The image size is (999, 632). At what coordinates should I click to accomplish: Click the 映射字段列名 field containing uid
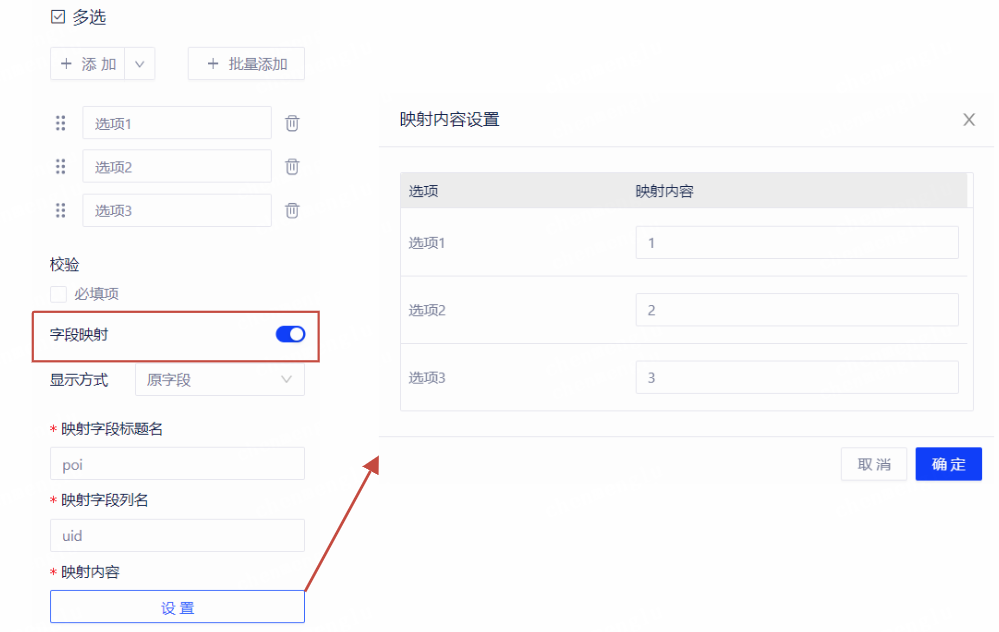pyautogui.click(x=177, y=536)
